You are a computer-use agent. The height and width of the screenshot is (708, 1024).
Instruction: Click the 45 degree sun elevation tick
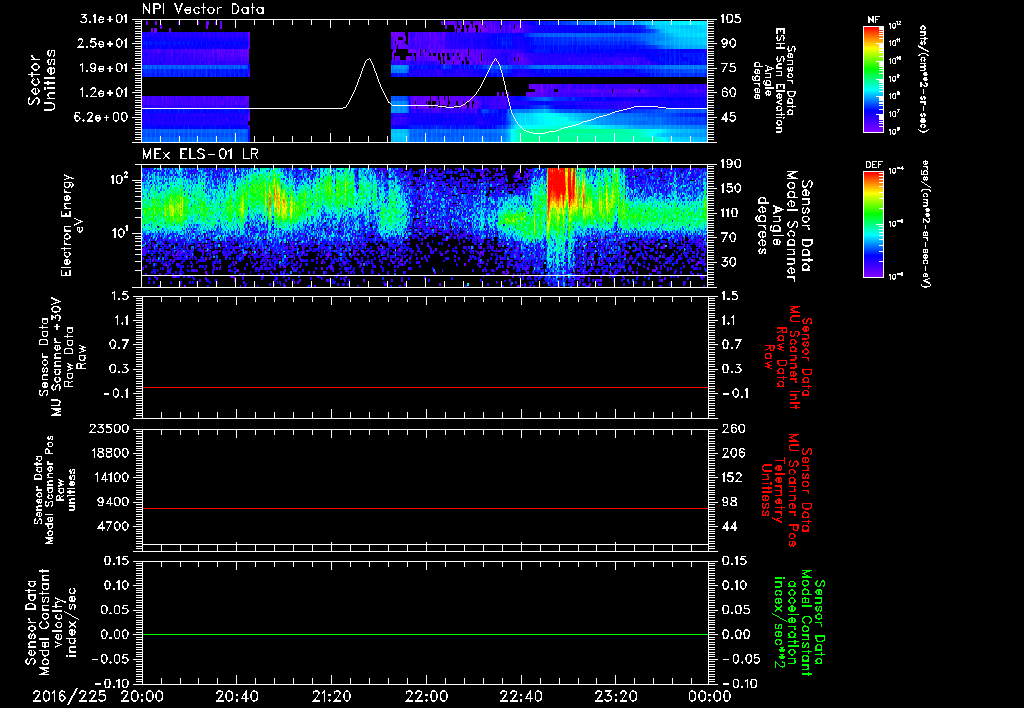coord(728,117)
